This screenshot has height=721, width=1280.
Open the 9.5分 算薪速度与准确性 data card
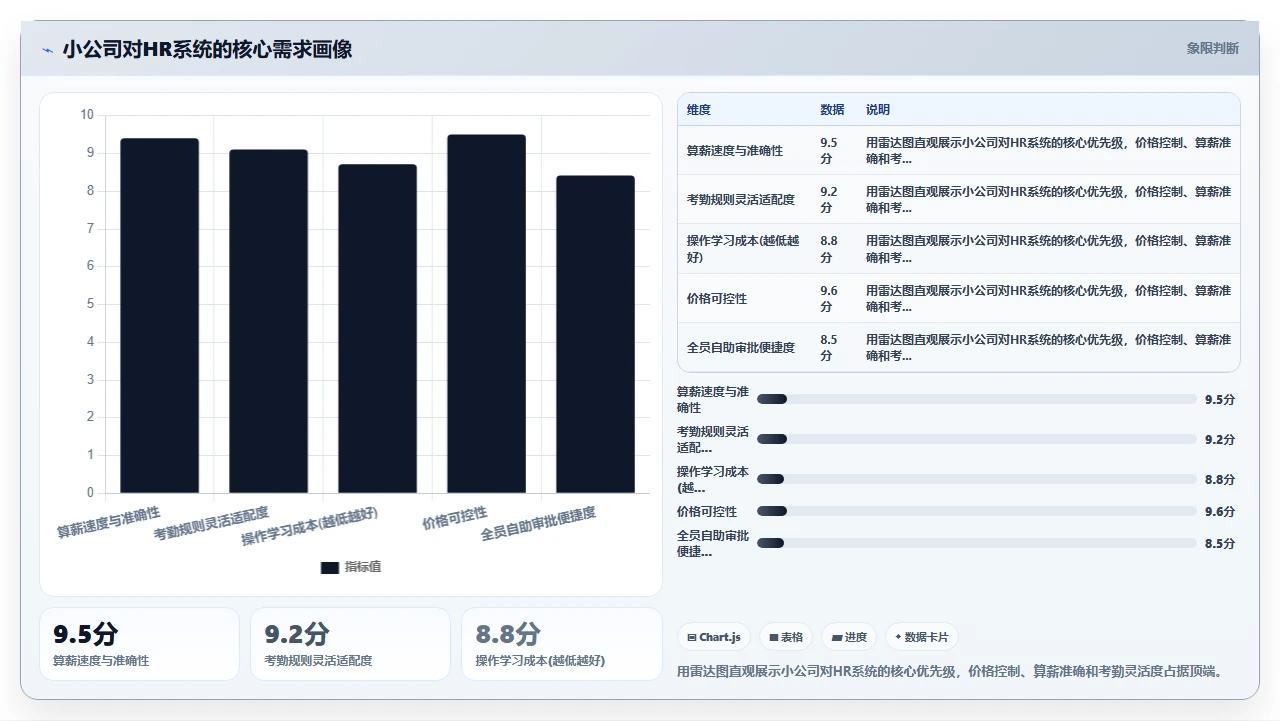point(139,644)
